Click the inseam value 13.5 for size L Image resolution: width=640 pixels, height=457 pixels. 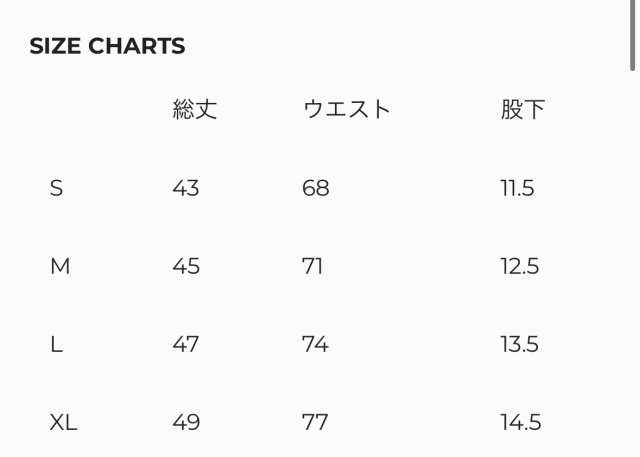[520, 344]
